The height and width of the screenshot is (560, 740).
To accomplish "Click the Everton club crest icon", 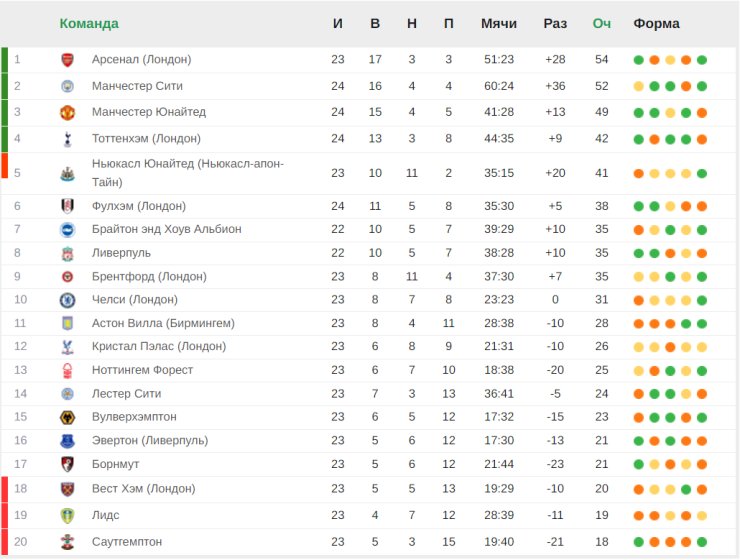I will pos(67,441).
